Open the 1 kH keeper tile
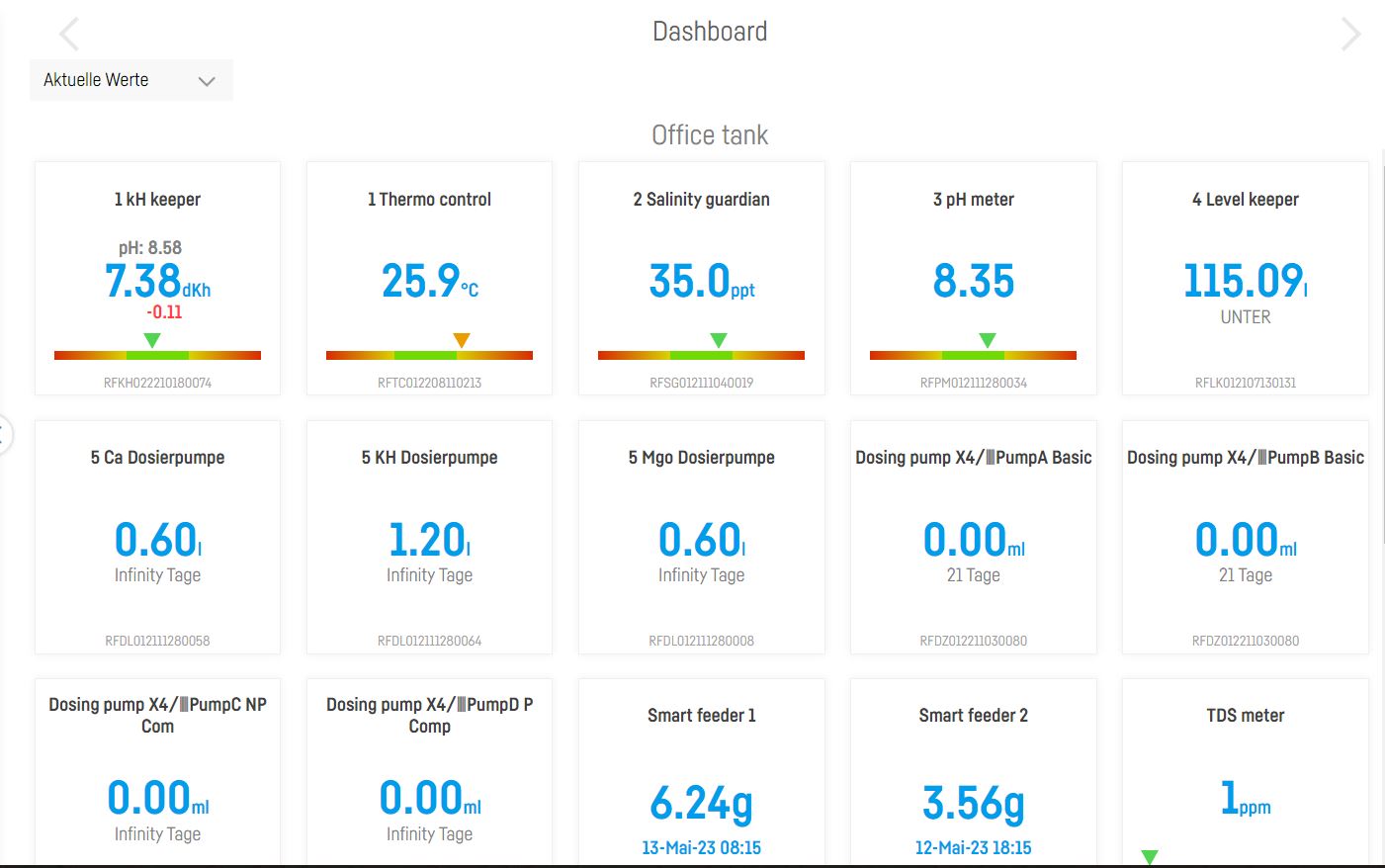The height and width of the screenshot is (868, 1385). (157, 279)
